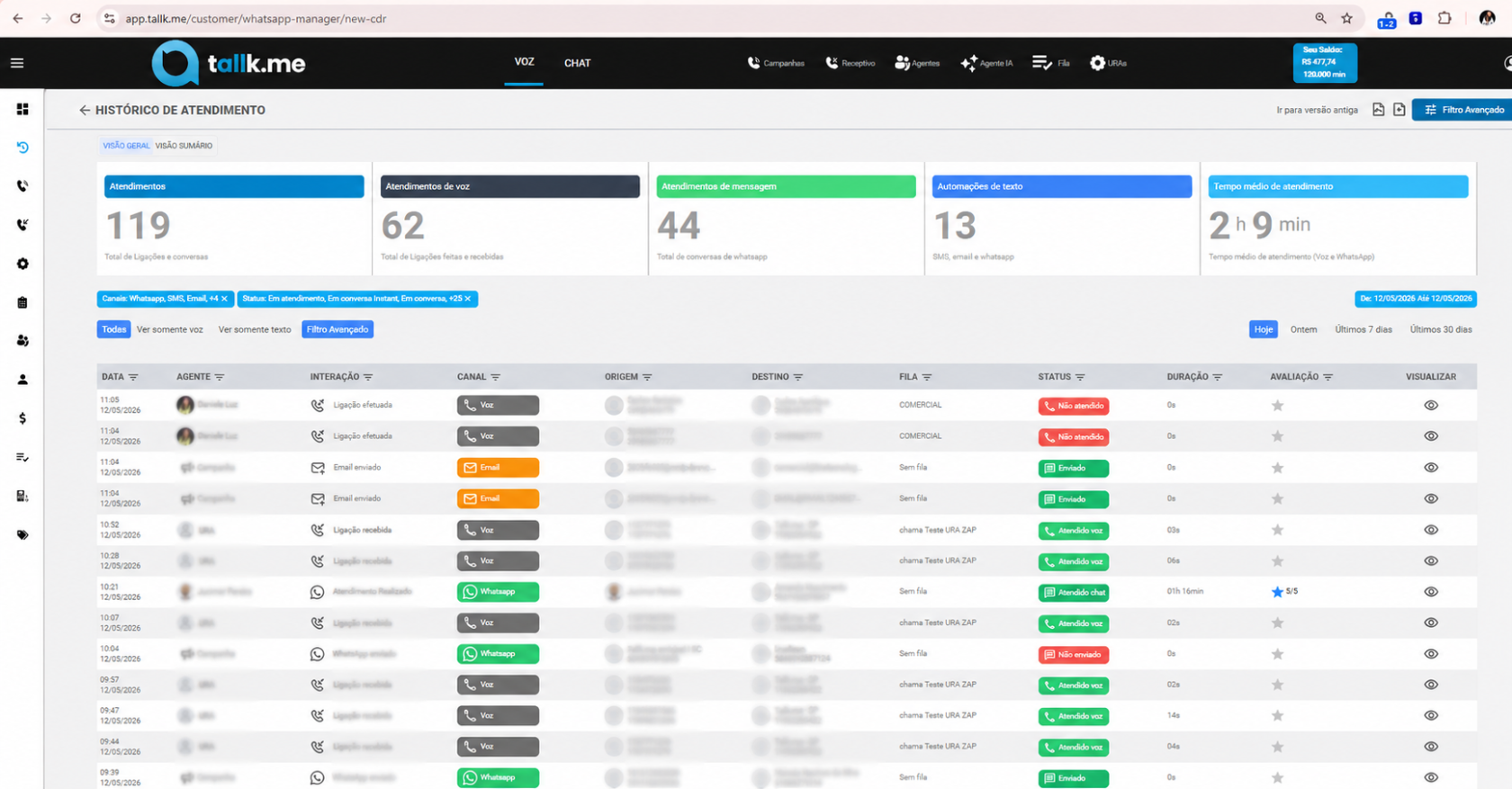Screen dimensions: 1512x789
Task: Filter by DURAÇÃO column
Action: click(1218, 377)
